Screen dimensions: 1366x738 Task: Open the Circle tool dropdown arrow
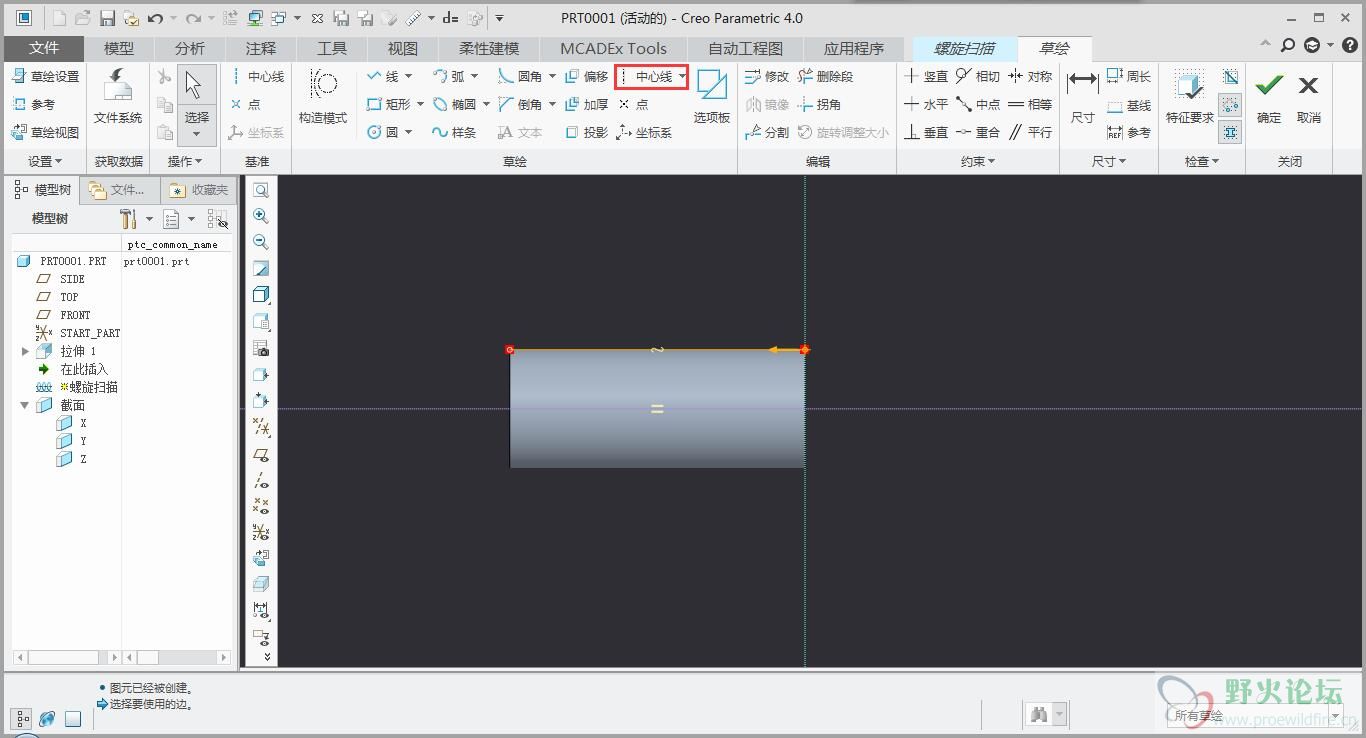coord(408,132)
